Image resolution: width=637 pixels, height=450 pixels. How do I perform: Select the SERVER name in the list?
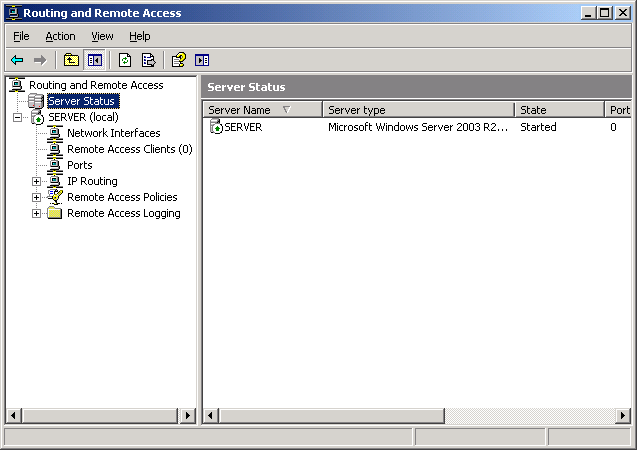(243, 127)
